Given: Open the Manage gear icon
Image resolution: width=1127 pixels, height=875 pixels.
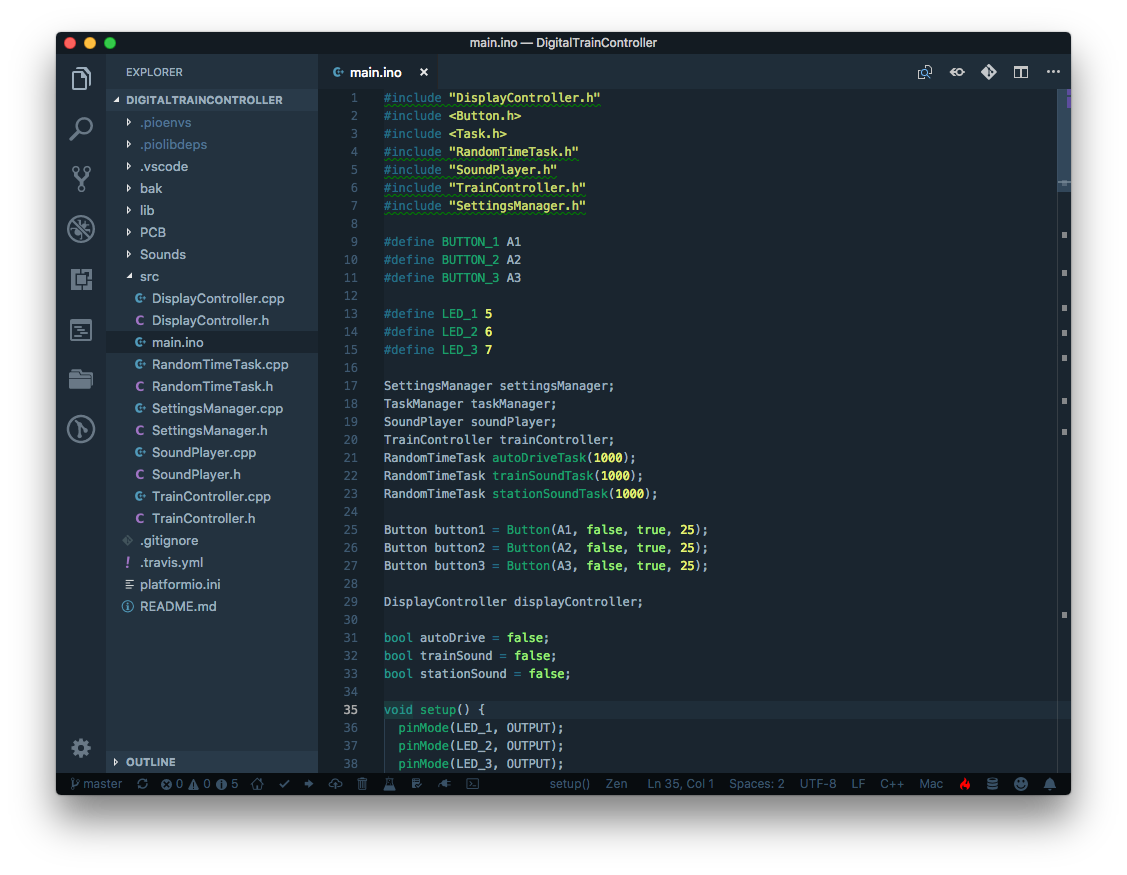Looking at the screenshot, I should [x=81, y=748].
